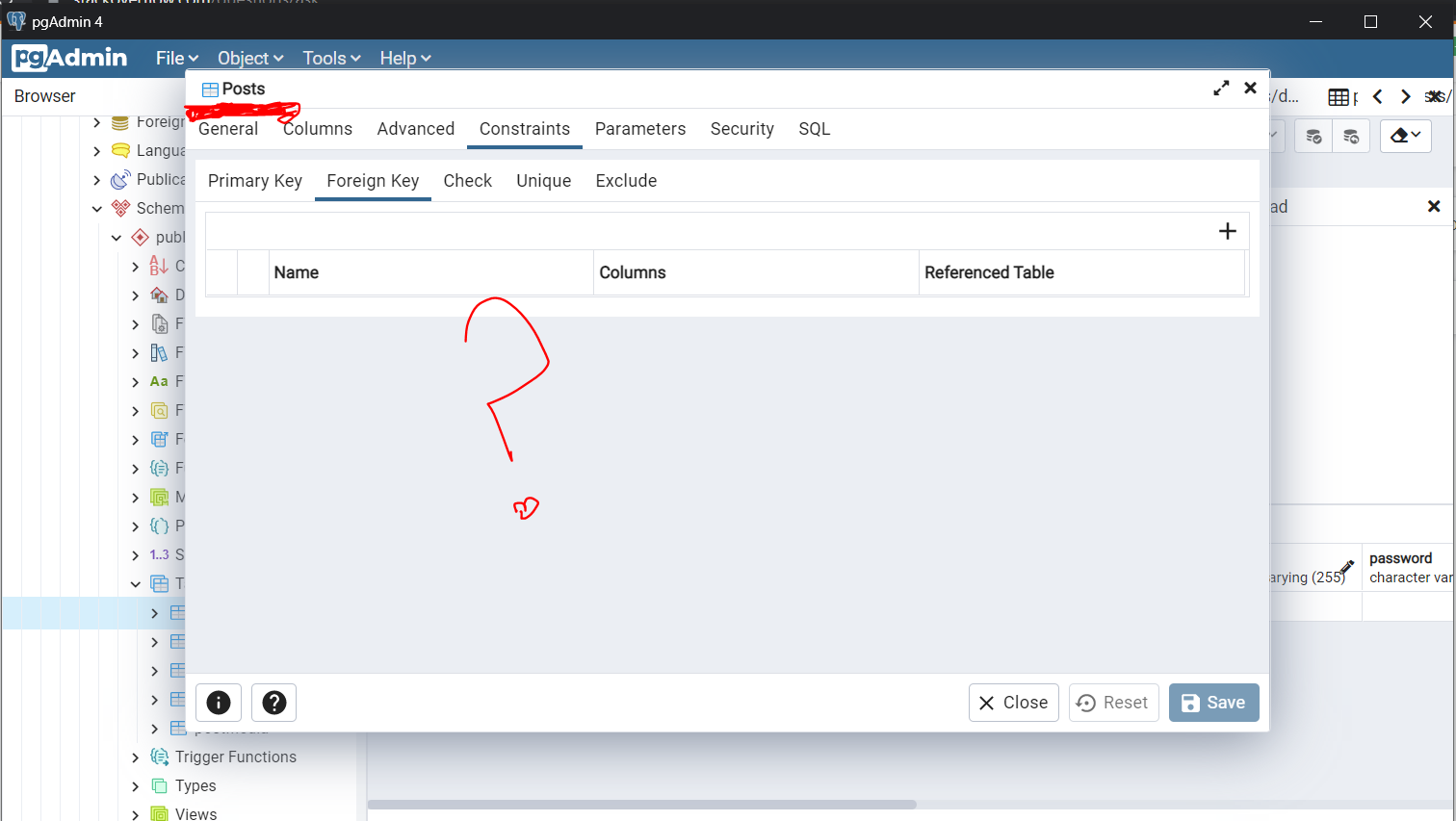
Task: Switch to the SQL tab
Action: [815, 129]
